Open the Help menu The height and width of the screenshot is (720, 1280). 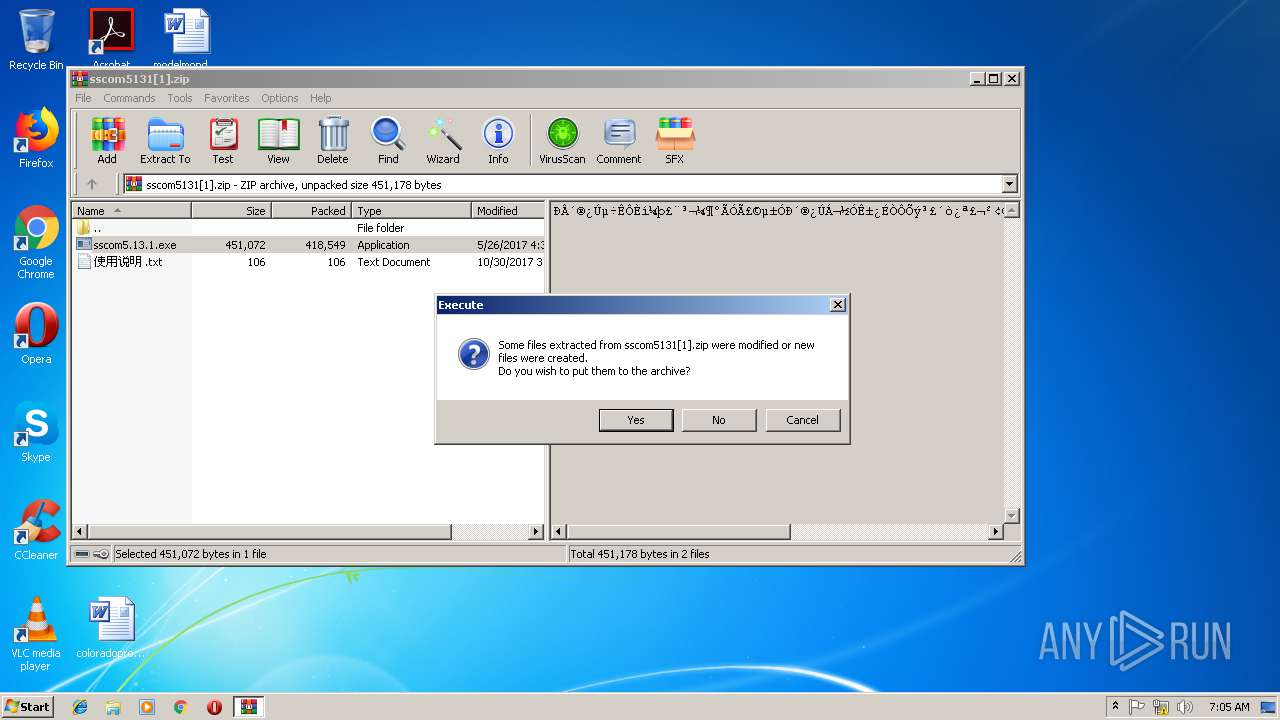pos(320,98)
